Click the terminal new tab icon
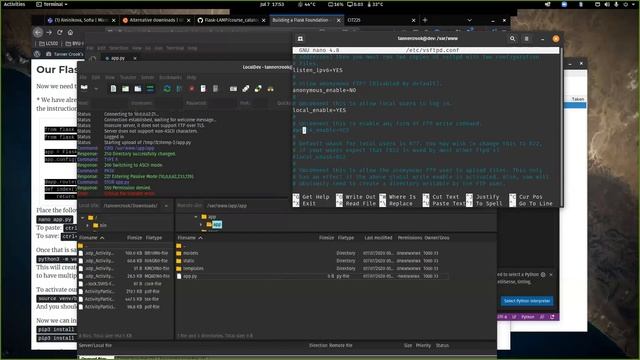Screen dimensions: 640x360 [300, 39]
